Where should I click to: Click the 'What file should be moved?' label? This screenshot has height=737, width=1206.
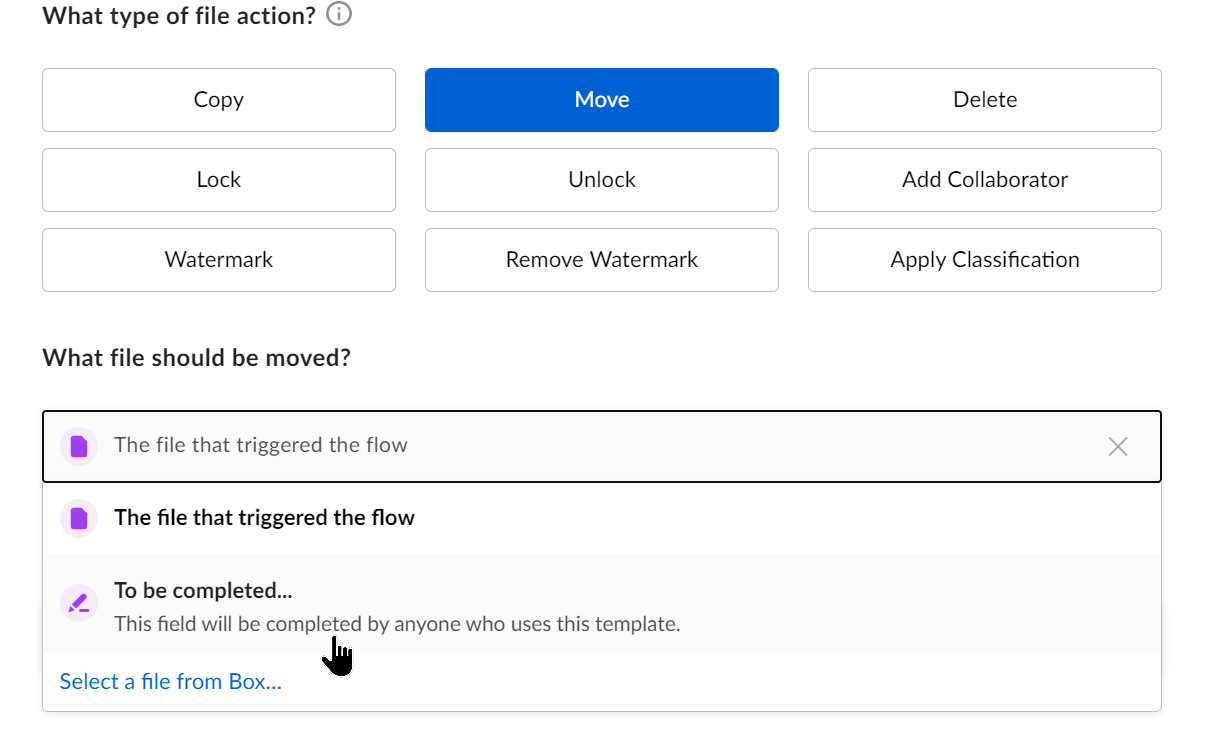point(197,358)
